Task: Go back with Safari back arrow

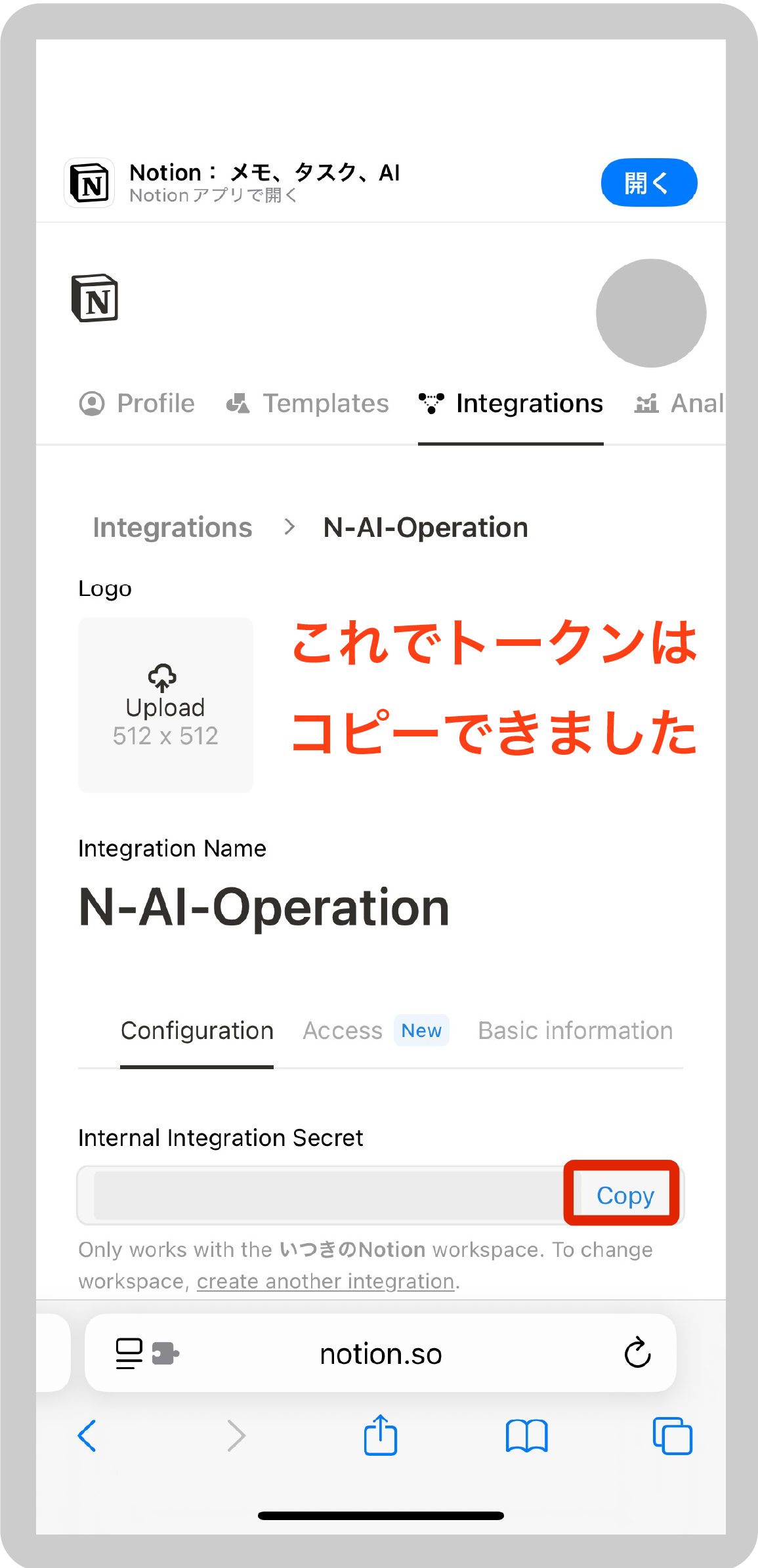Action: coord(87,1435)
